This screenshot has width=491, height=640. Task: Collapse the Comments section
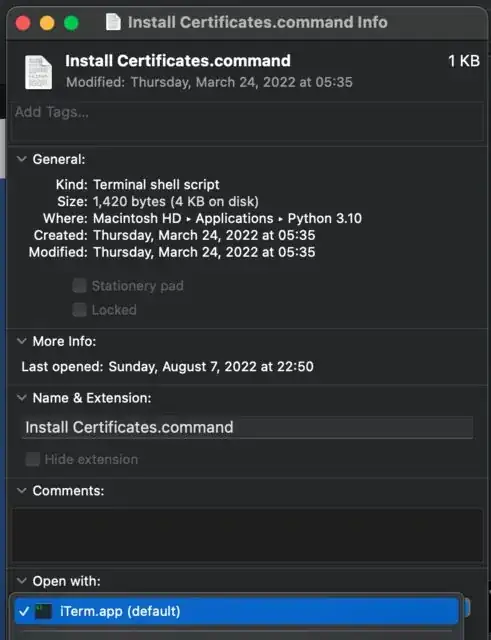click(x=22, y=490)
